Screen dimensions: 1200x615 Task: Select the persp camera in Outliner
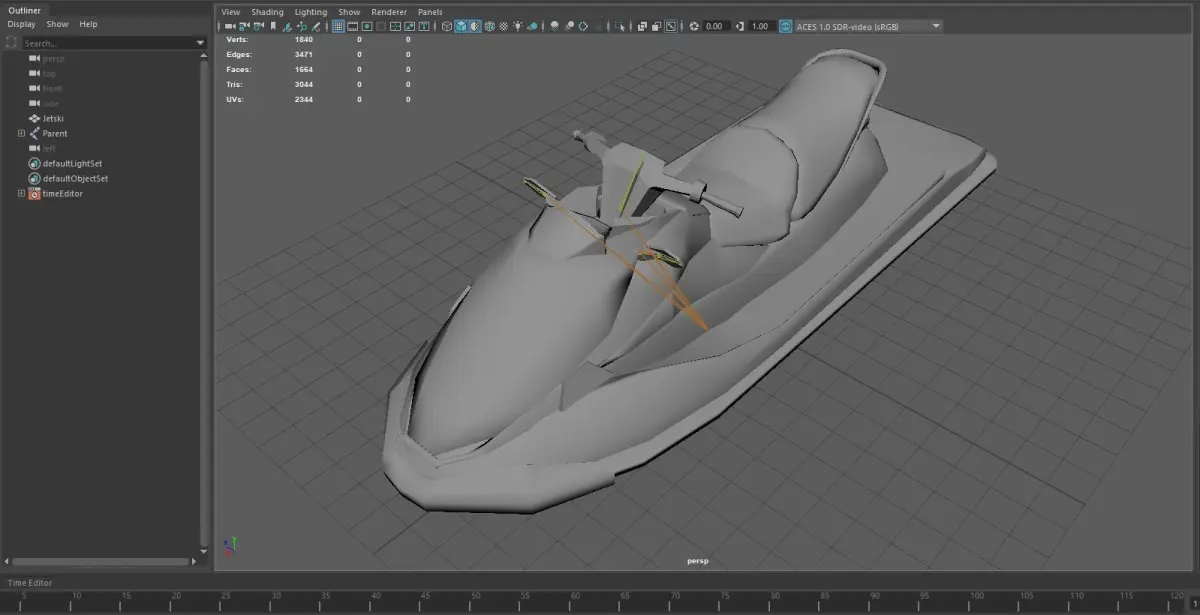click(x=53, y=58)
